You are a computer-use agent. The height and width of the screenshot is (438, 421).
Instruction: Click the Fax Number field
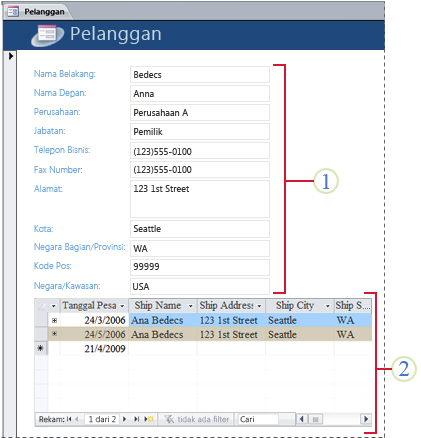tap(200, 169)
